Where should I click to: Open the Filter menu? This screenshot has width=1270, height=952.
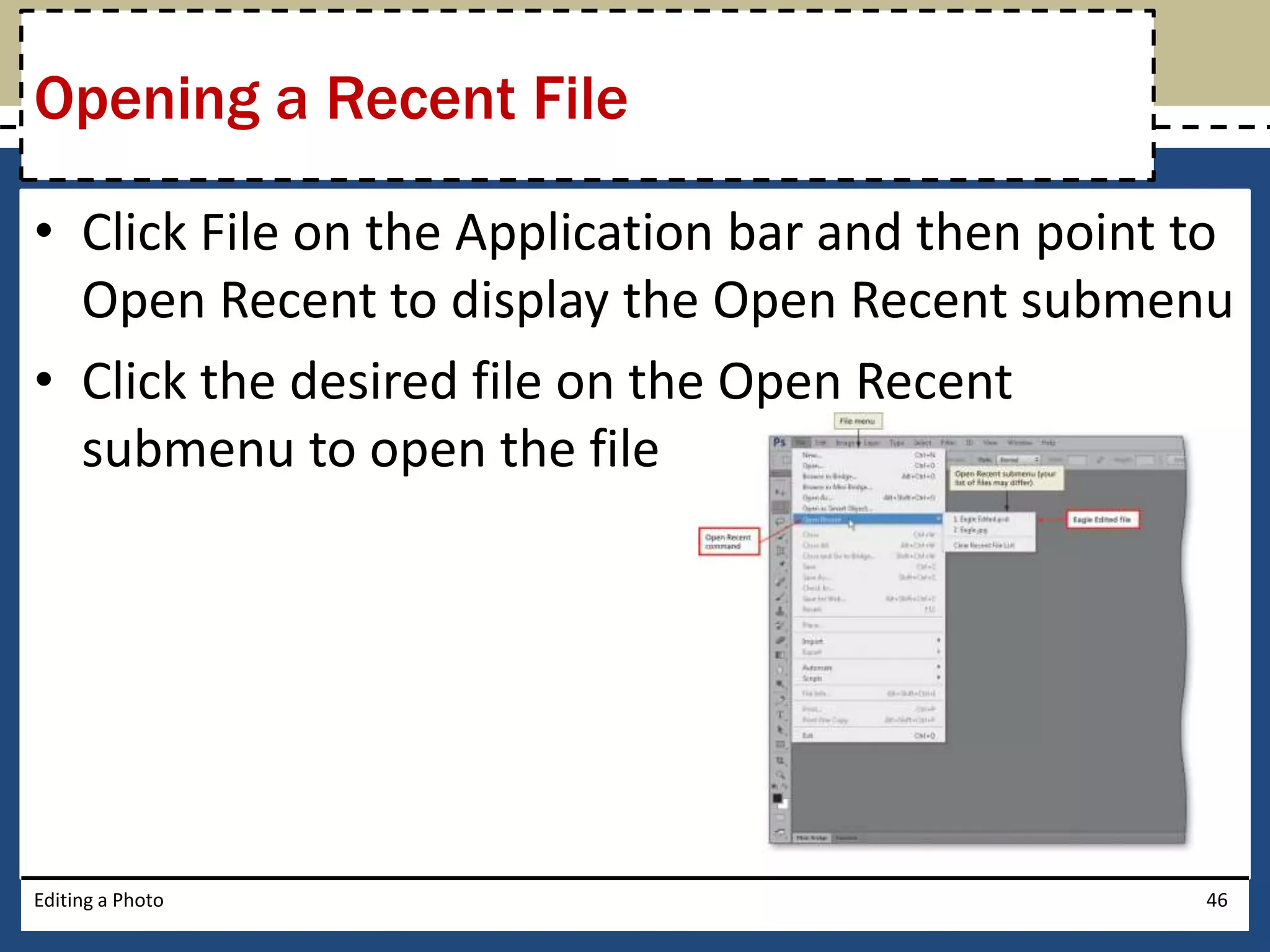948,443
